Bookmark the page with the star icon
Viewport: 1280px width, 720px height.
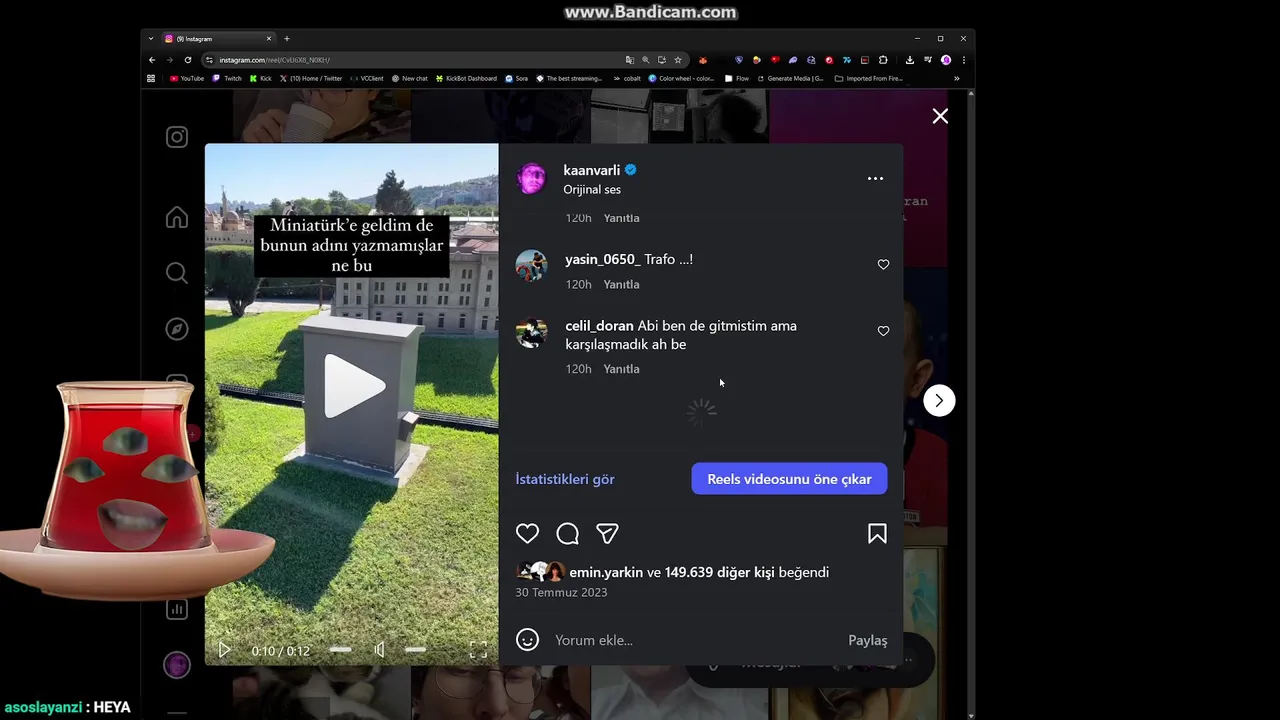point(677,60)
